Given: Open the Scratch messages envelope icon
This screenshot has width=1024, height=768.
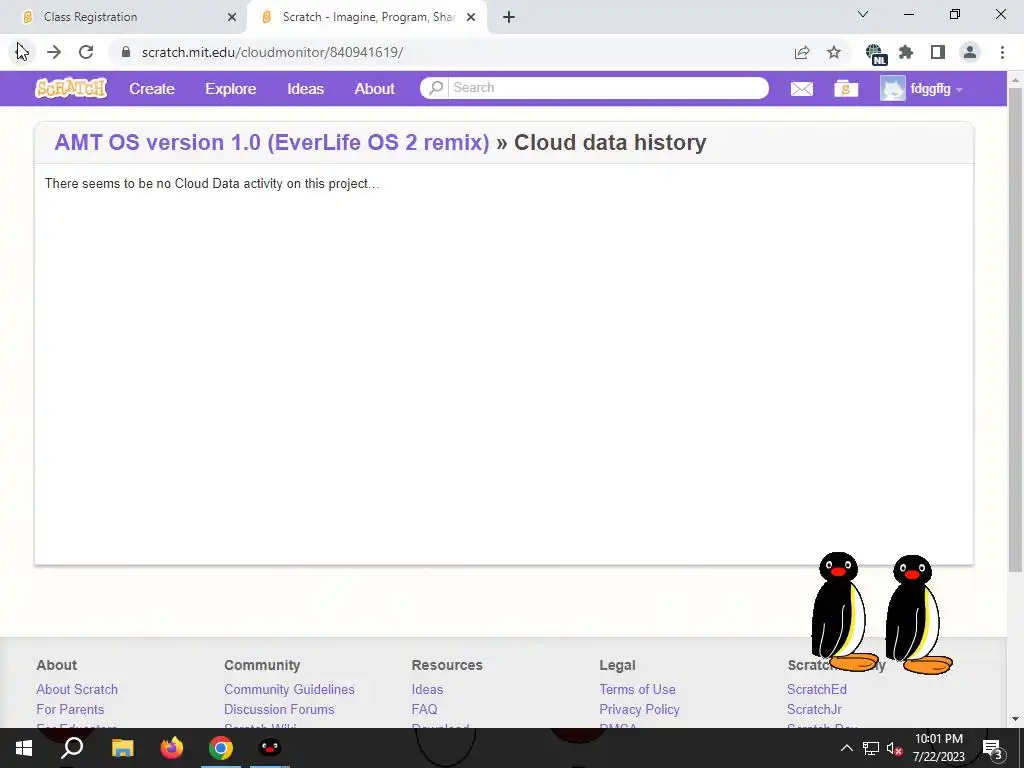Looking at the screenshot, I should point(801,89).
